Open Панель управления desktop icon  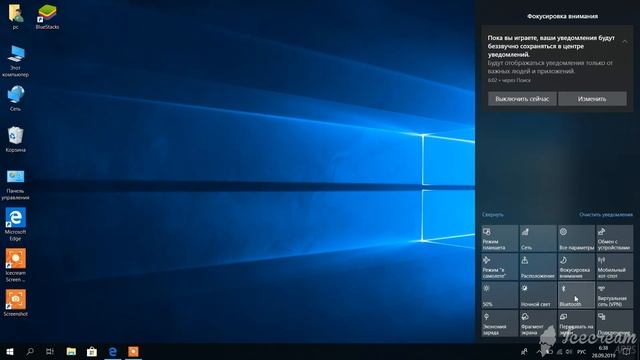(16, 184)
